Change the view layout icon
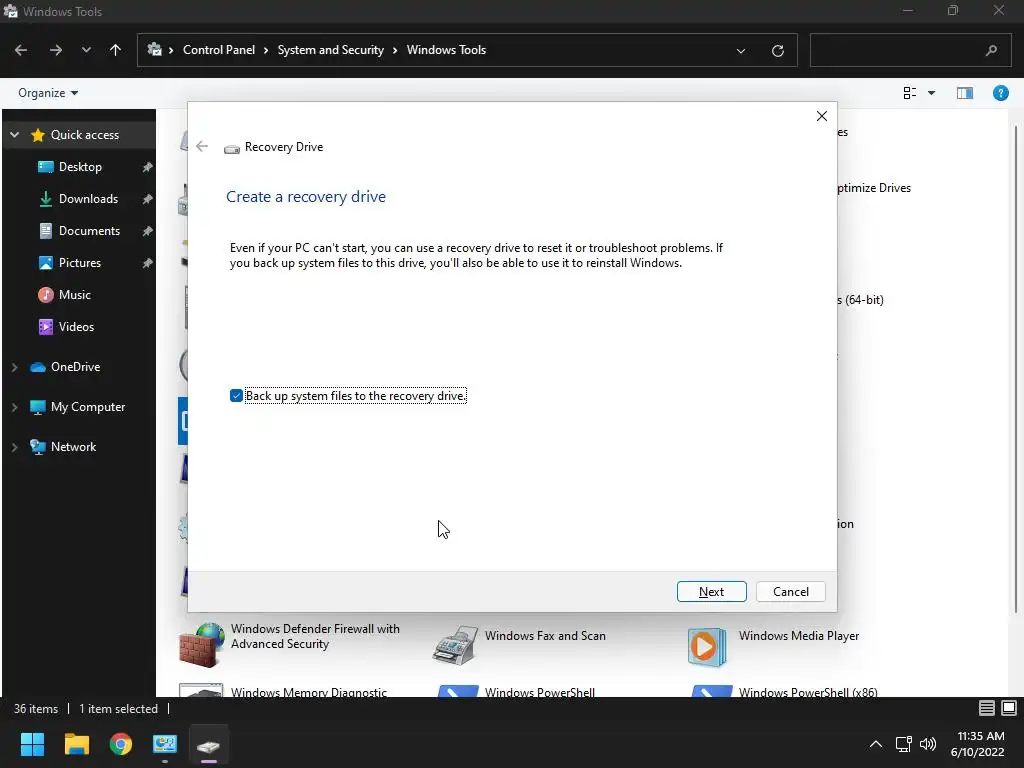Image resolution: width=1024 pixels, height=768 pixels. (910, 93)
